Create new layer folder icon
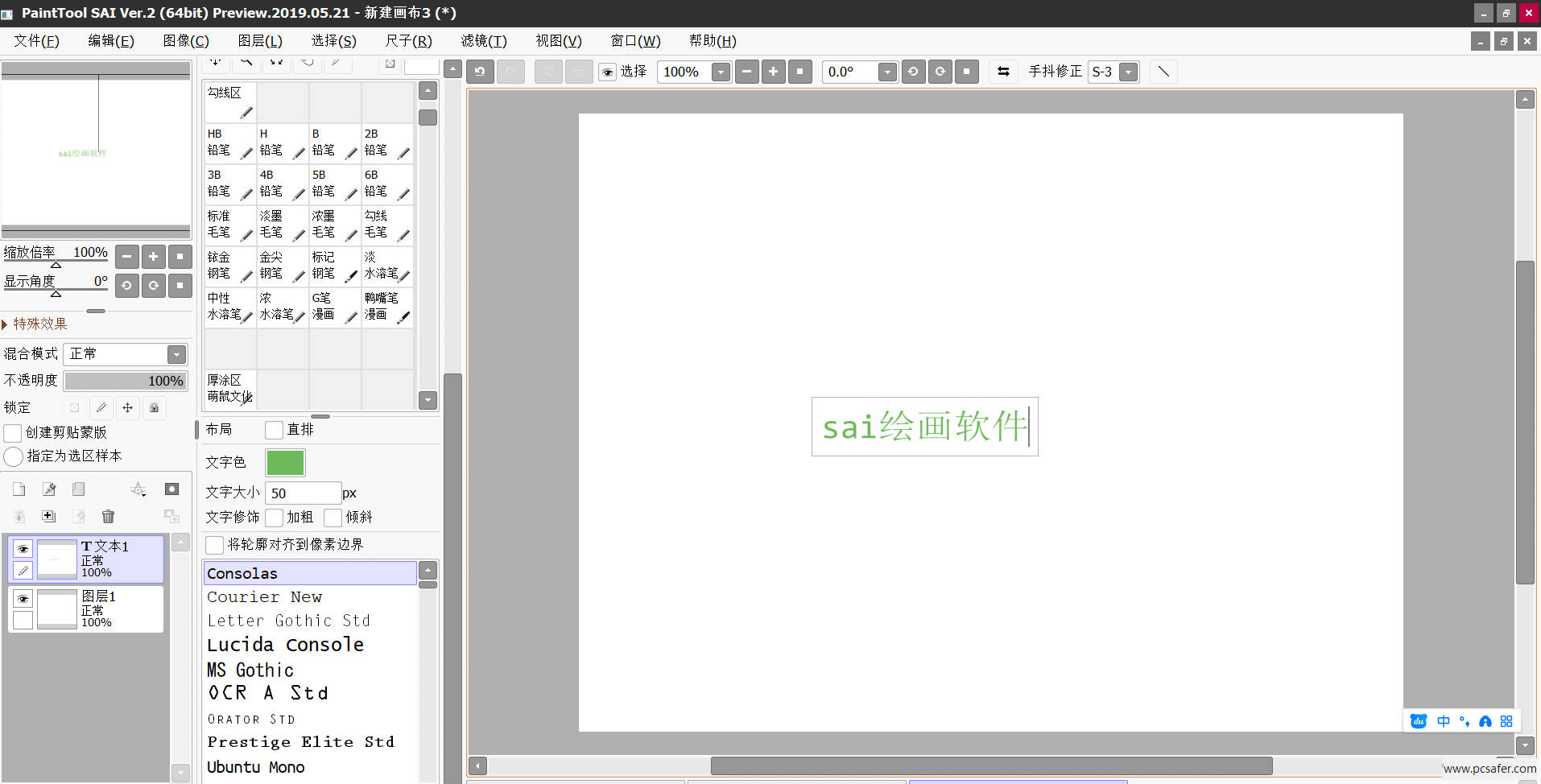 pyautogui.click(x=78, y=489)
